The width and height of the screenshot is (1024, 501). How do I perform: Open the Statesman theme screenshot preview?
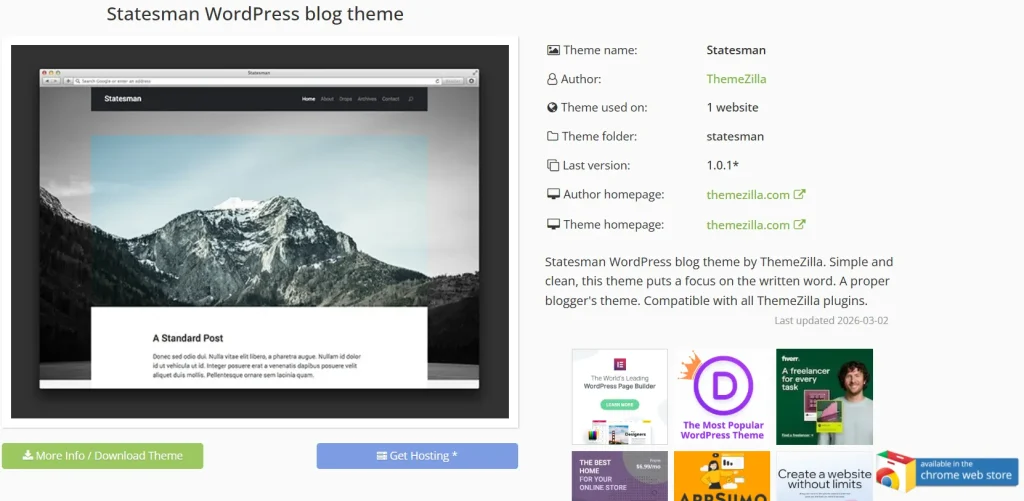pyautogui.click(x=260, y=231)
